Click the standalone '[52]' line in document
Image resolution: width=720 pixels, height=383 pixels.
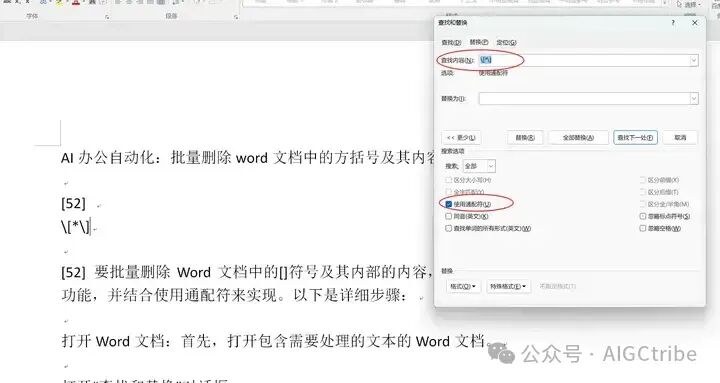tap(73, 203)
